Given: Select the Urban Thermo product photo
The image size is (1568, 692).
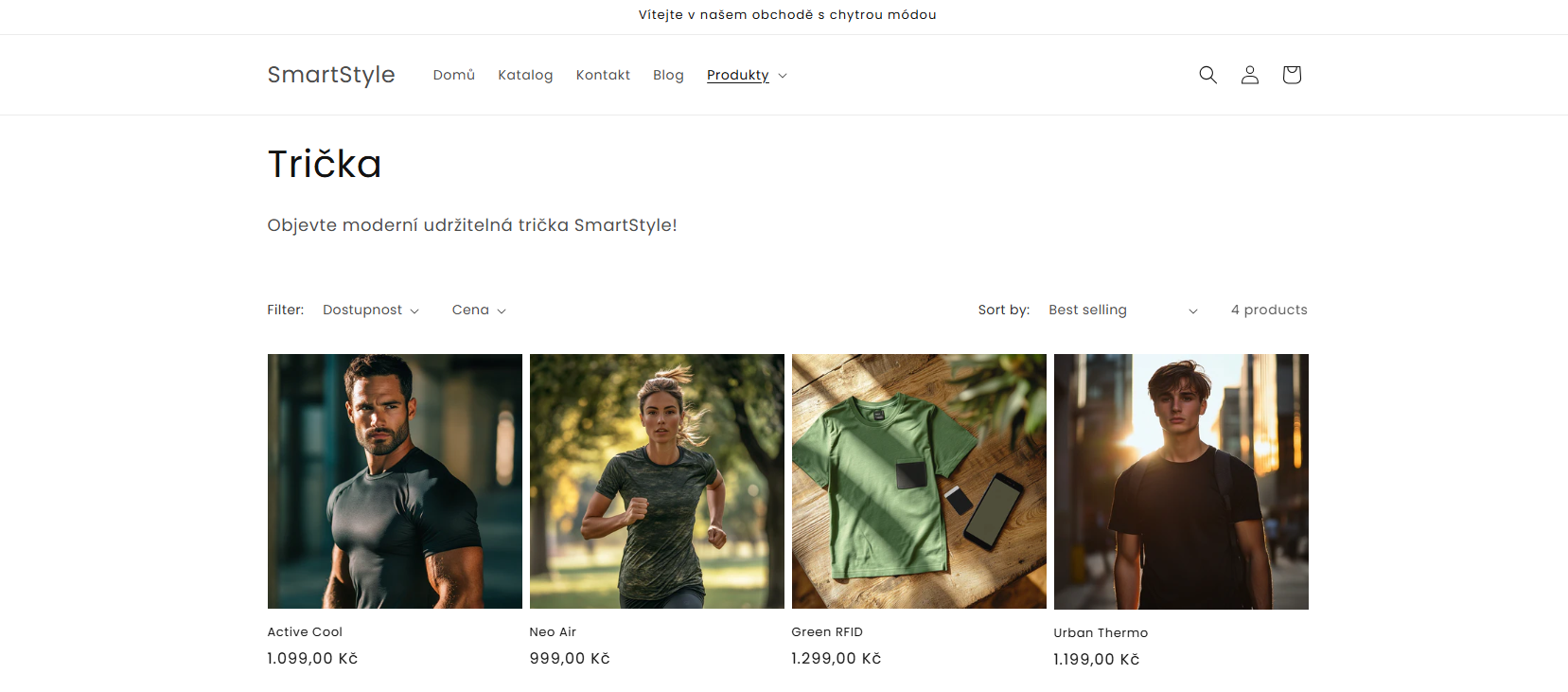Looking at the screenshot, I should [x=1181, y=481].
